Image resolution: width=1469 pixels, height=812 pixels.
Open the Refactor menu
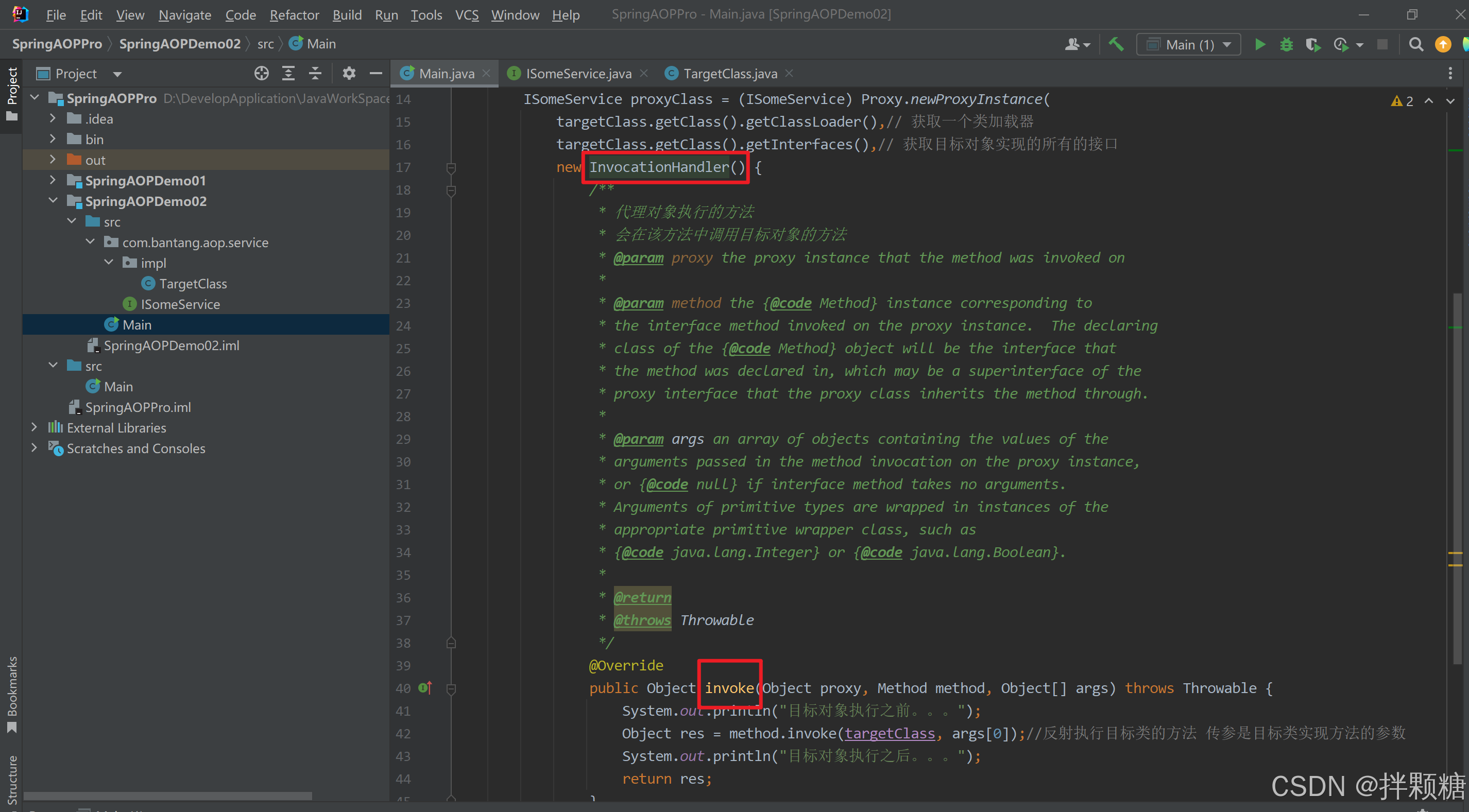pyautogui.click(x=294, y=15)
